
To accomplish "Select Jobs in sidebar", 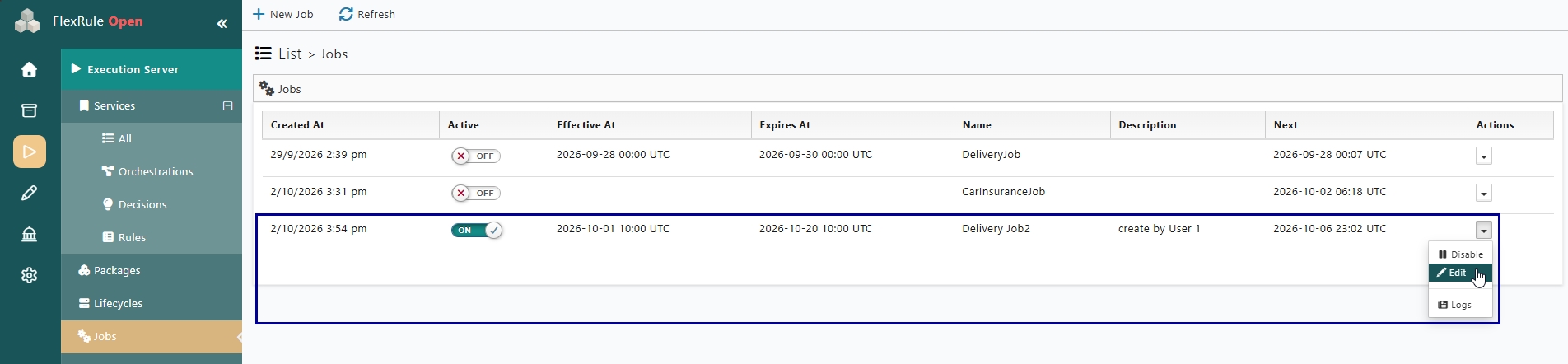I will [x=152, y=337].
